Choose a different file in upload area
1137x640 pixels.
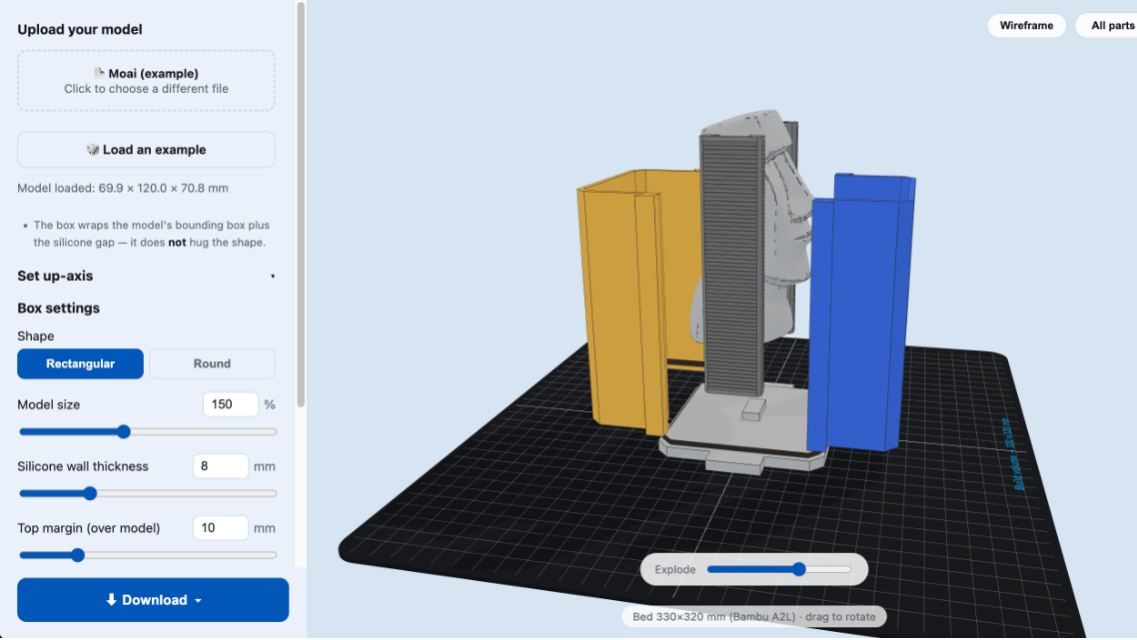(146, 80)
